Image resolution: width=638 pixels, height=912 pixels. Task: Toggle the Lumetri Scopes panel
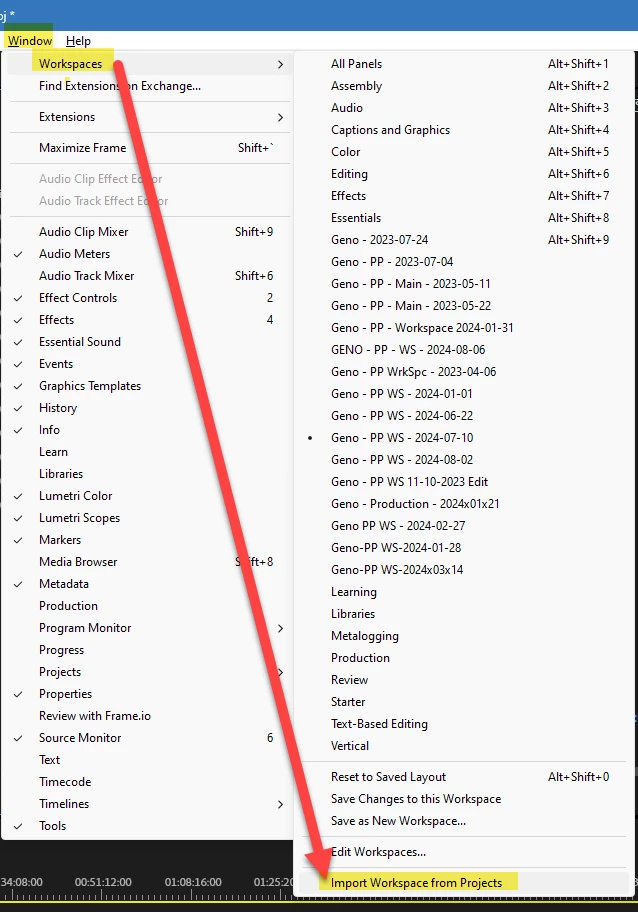pyautogui.click(x=149, y=518)
